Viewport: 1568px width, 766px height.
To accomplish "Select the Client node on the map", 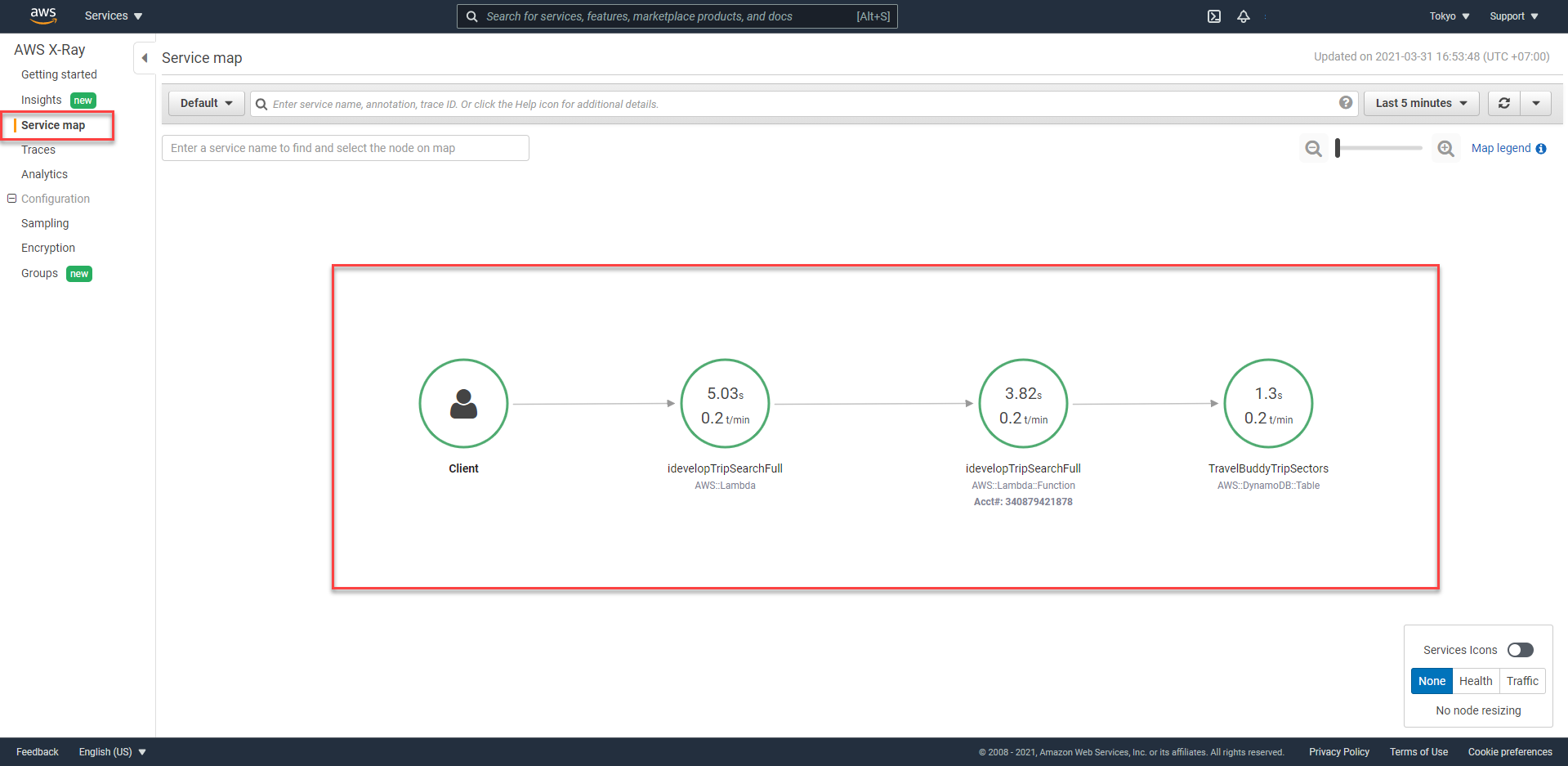I will 463,403.
